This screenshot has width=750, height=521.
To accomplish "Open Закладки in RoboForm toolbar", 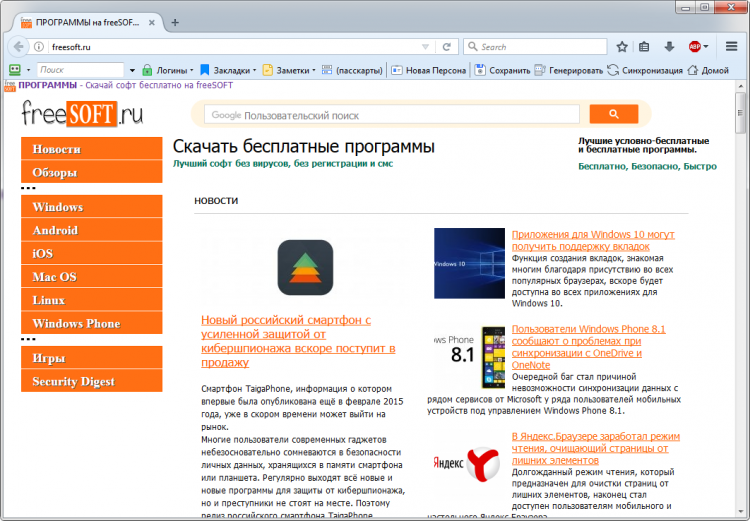I will (x=228, y=70).
